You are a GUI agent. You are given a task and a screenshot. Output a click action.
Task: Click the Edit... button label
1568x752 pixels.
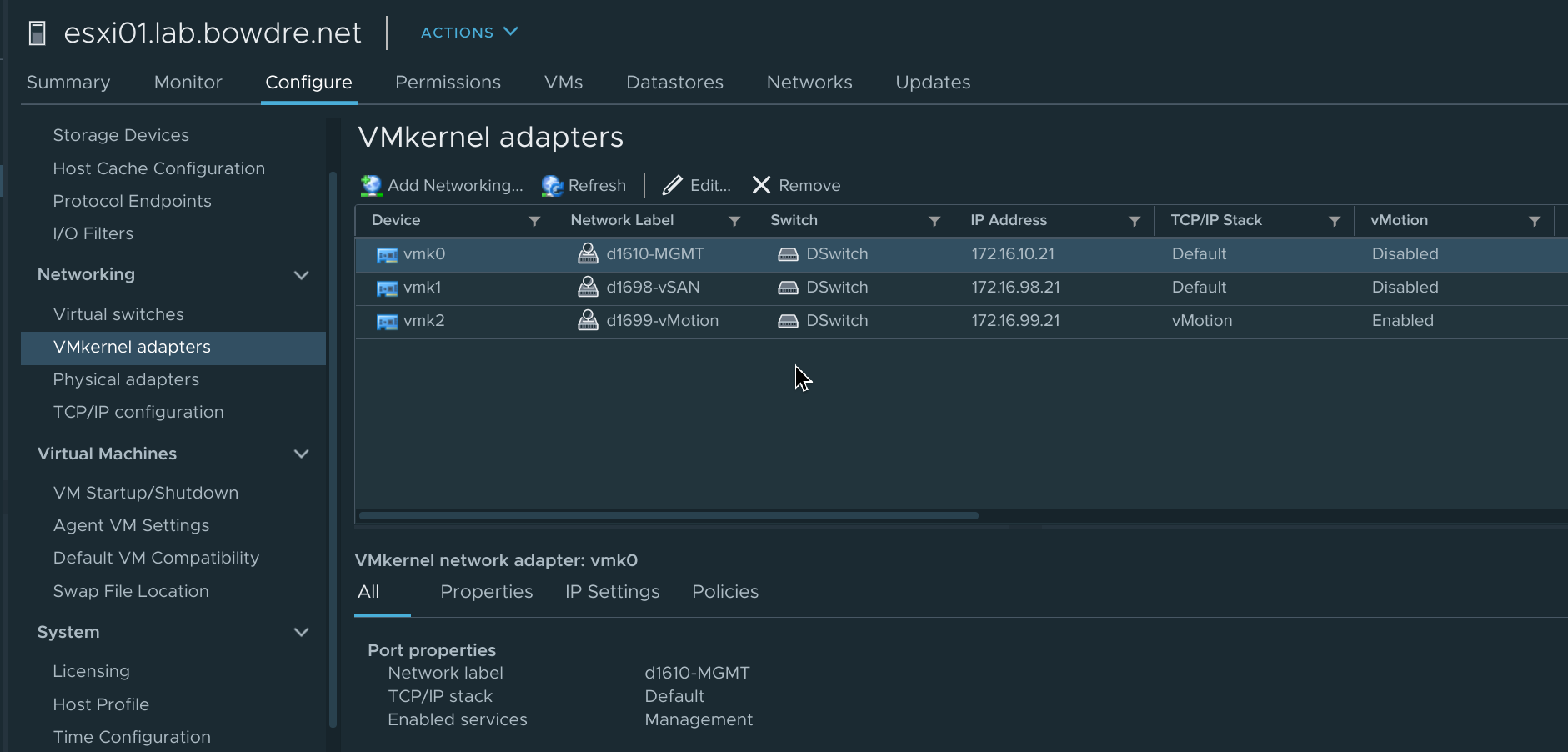click(x=710, y=185)
